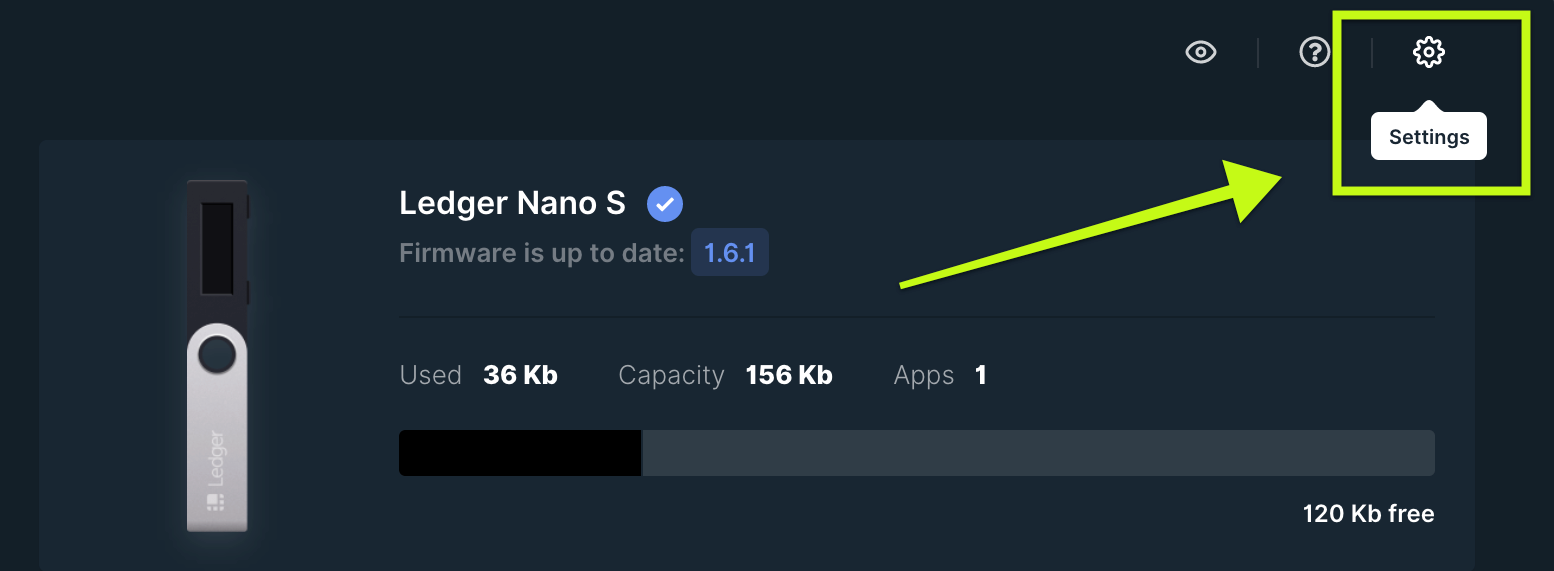This screenshot has width=1554, height=571.
Task: Click the firmware version 1.6.1 badge
Action: 730,252
